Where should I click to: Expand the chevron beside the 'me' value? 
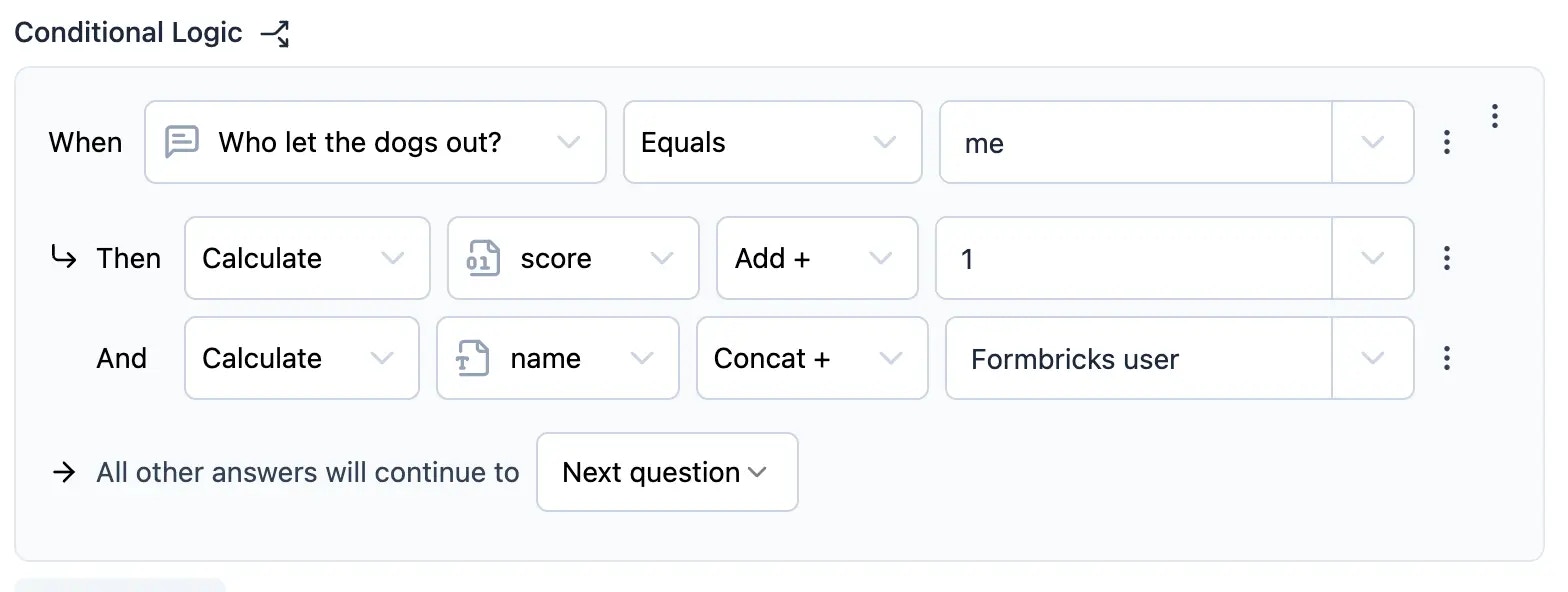click(1372, 142)
